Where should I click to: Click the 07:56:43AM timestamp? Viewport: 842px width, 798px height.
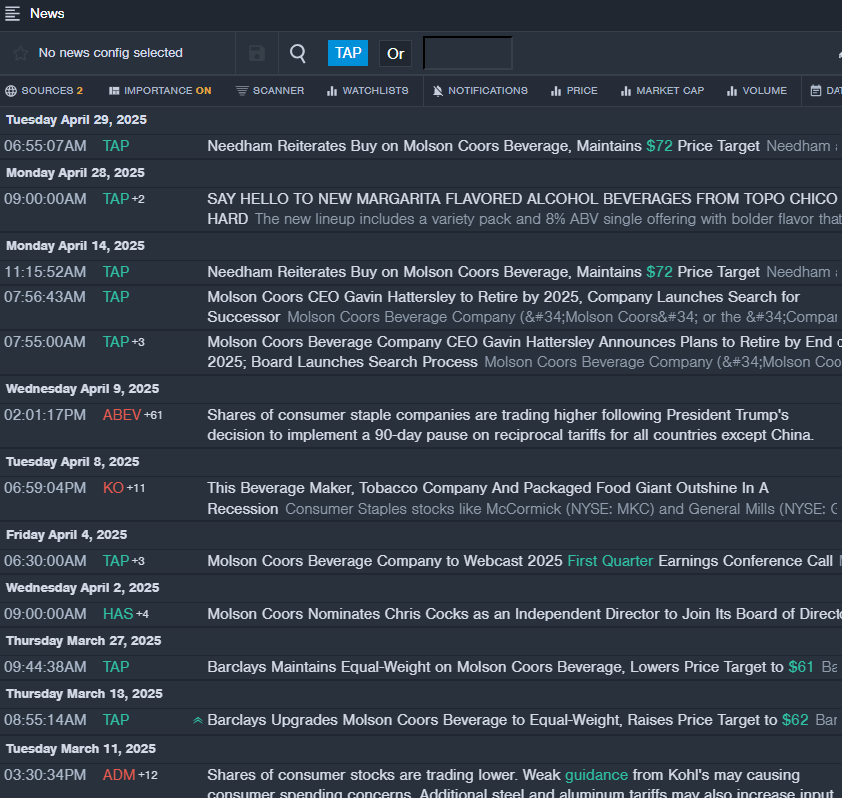(45, 297)
